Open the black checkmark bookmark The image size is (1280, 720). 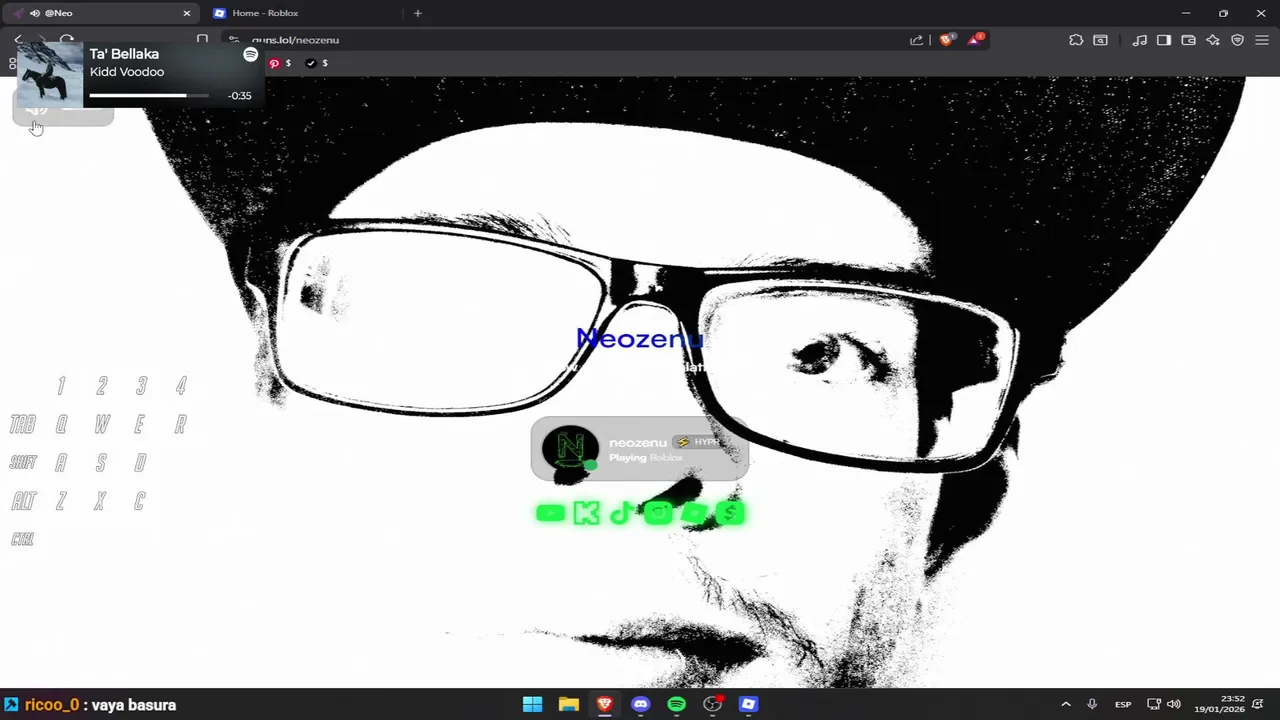click(x=317, y=63)
